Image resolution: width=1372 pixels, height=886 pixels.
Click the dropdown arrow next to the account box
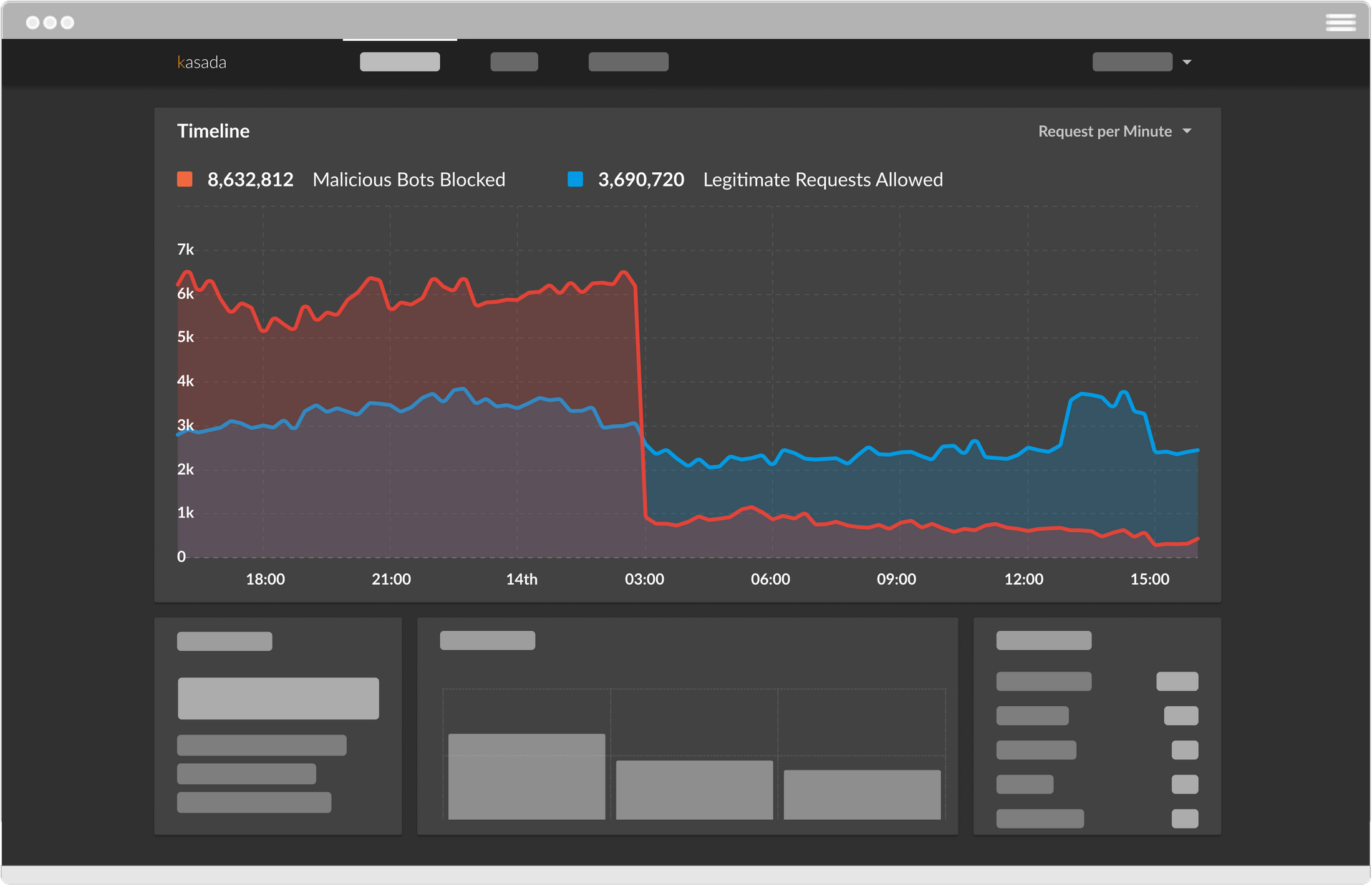click(1188, 62)
